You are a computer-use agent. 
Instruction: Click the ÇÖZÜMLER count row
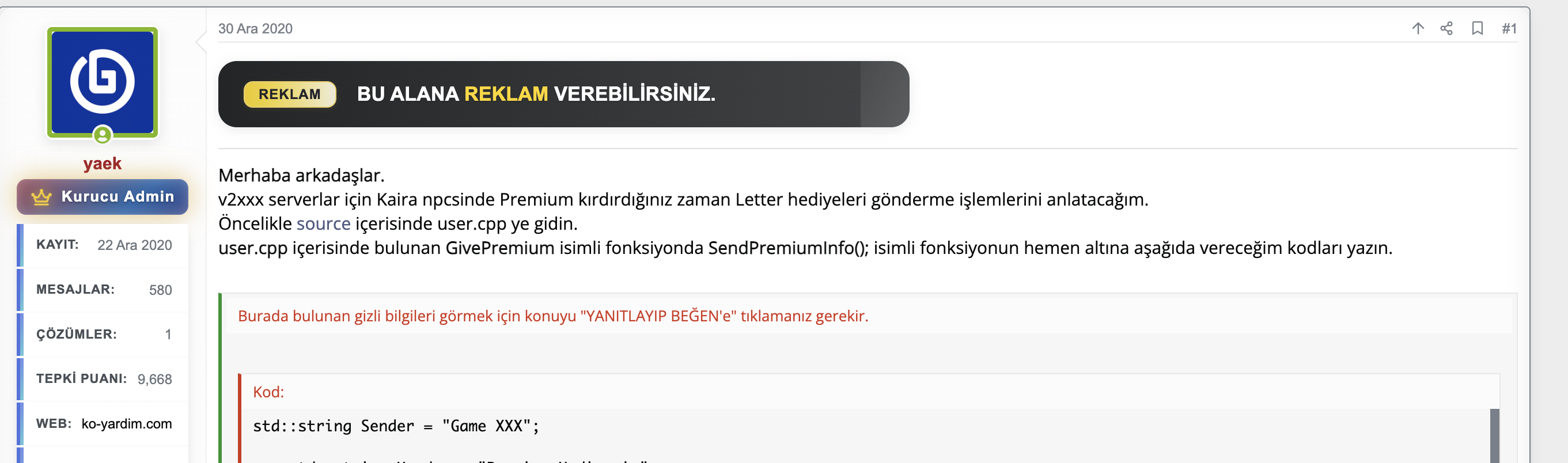coord(104,334)
